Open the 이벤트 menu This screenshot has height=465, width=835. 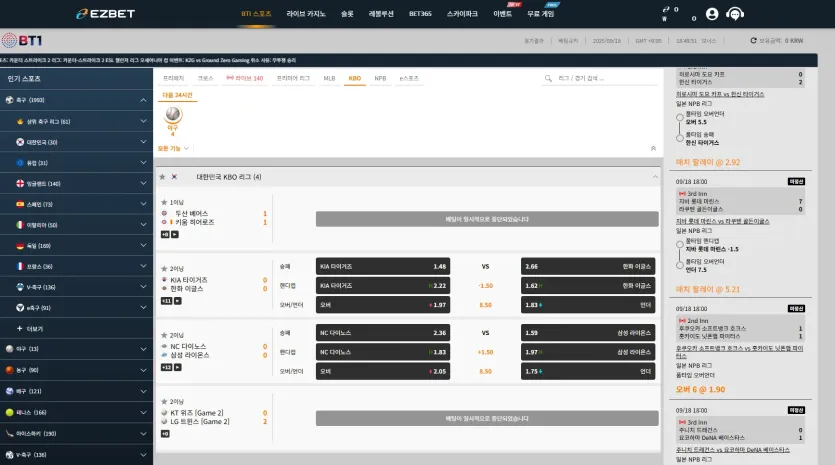503,14
